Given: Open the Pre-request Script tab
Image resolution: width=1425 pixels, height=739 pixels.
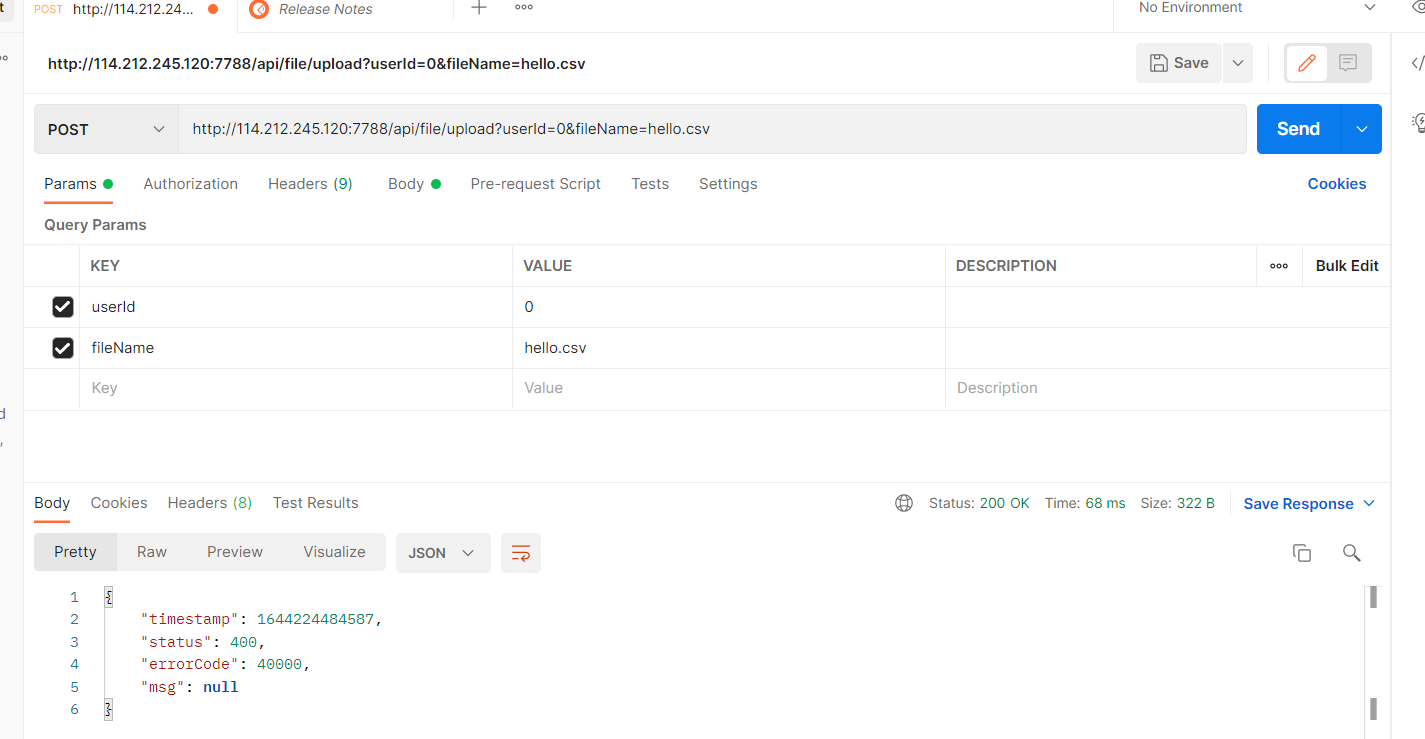Looking at the screenshot, I should click(x=535, y=184).
